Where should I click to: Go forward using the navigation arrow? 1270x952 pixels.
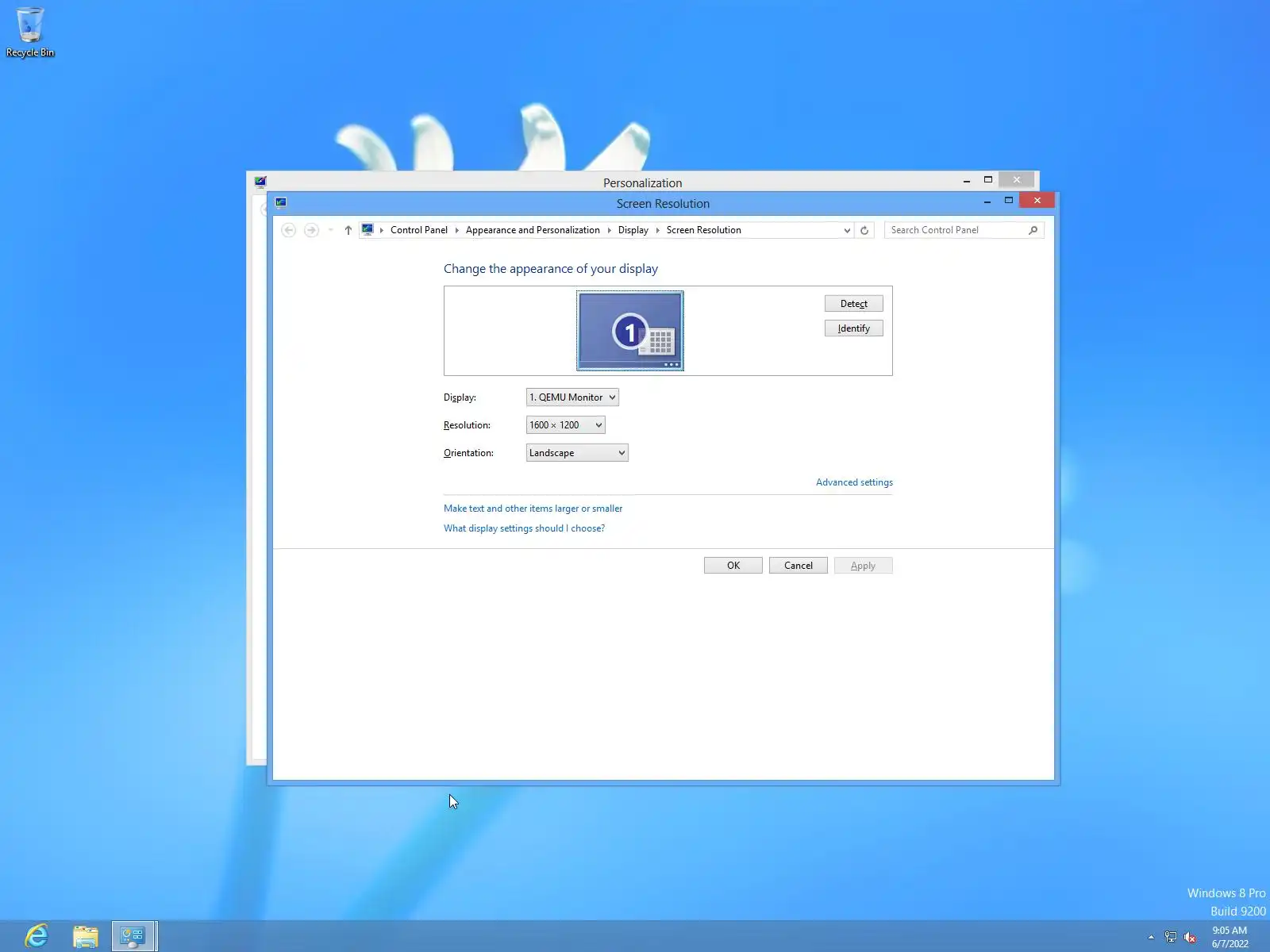click(311, 230)
